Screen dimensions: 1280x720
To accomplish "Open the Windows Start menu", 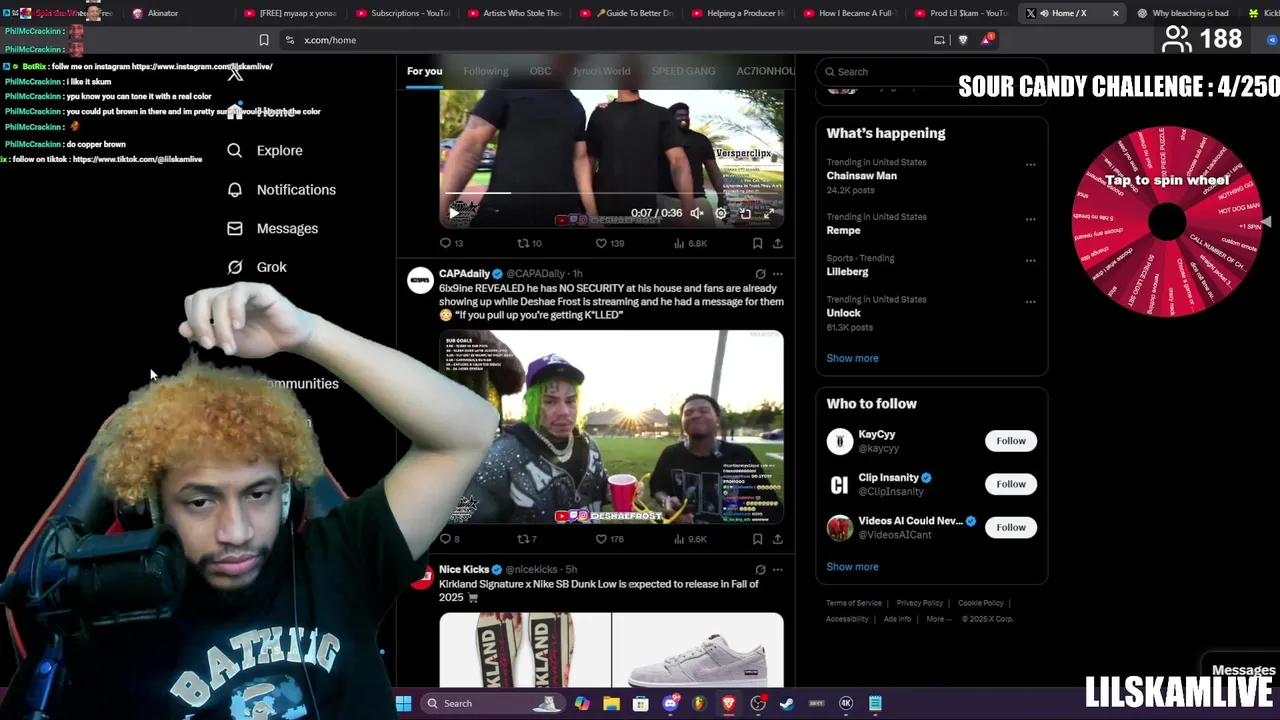I will point(403,703).
